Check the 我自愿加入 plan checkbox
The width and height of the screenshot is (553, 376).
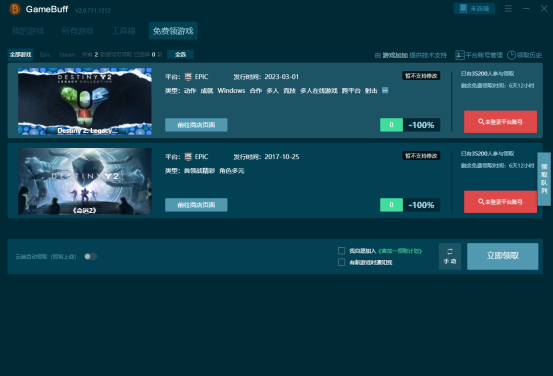pyautogui.click(x=341, y=251)
